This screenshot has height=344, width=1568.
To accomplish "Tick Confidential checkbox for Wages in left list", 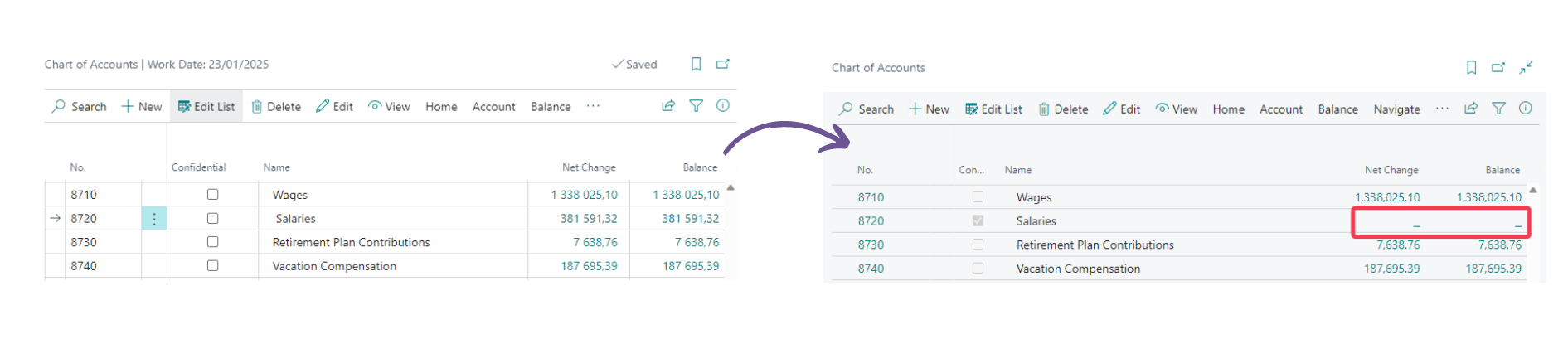I will [213, 195].
